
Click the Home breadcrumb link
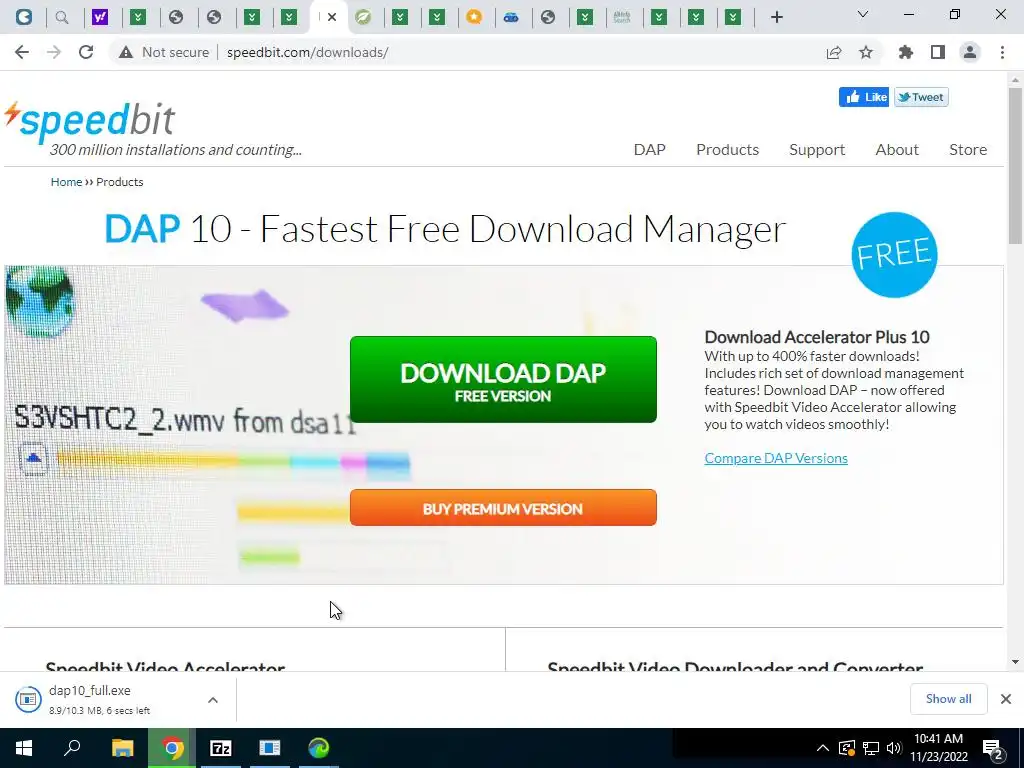66,182
